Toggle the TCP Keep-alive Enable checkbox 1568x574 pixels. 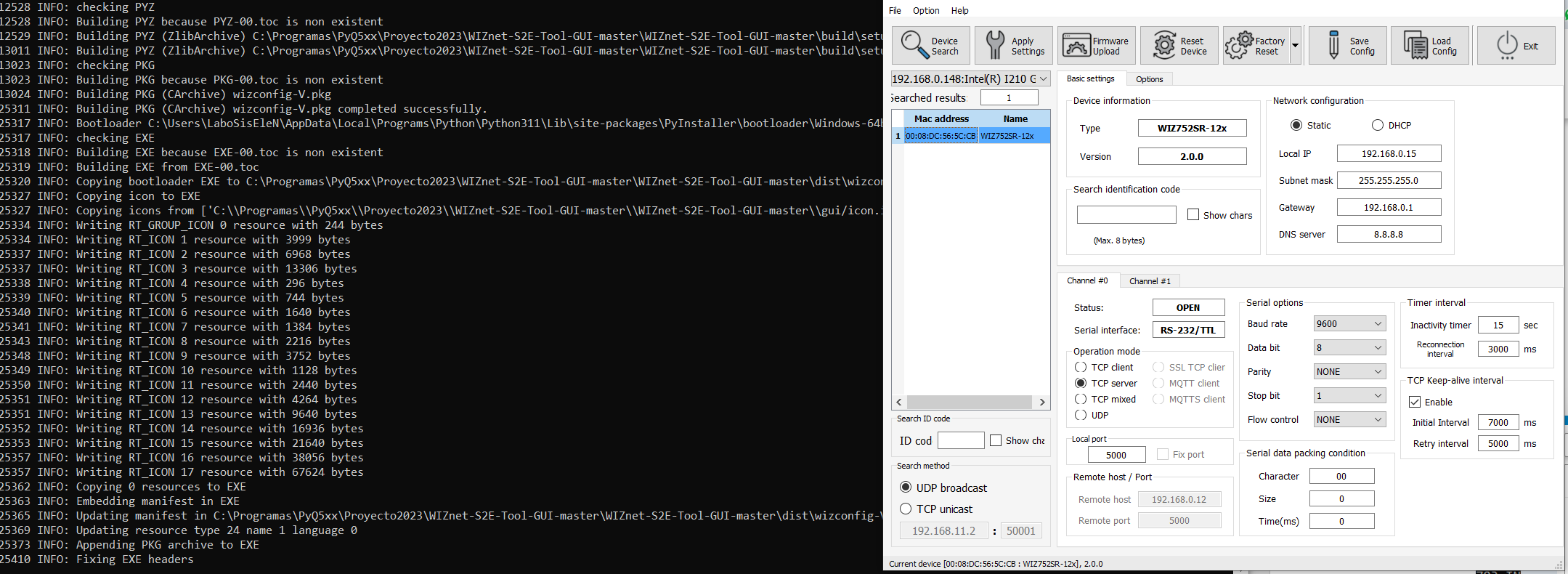[x=1415, y=402]
